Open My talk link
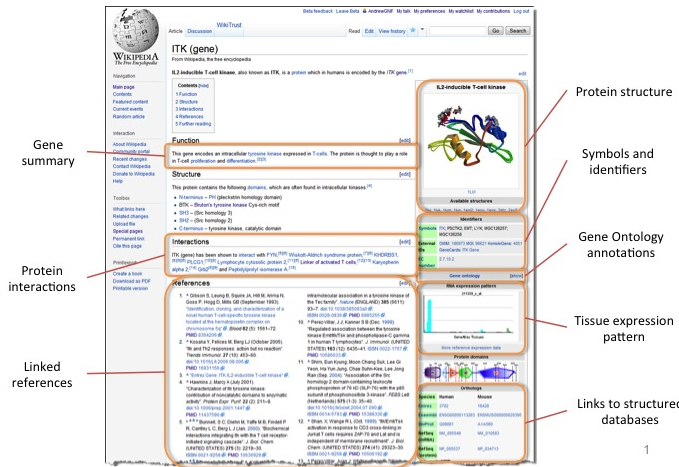The image size is (679, 467). click(x=403, y=11)
